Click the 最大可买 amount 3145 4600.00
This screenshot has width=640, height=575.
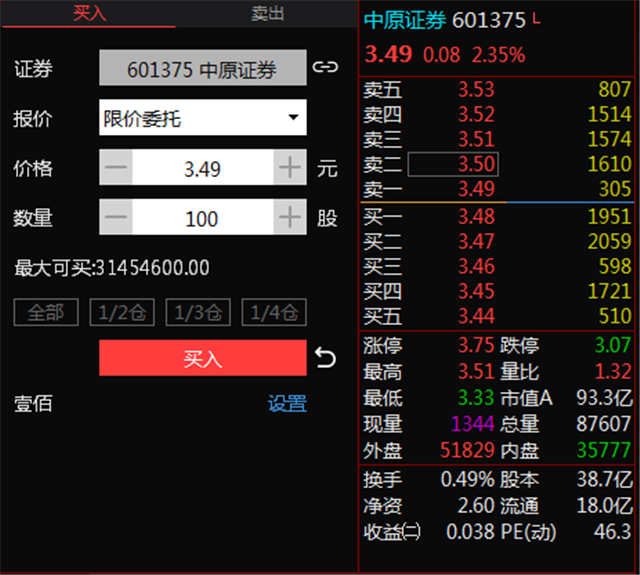153,268
